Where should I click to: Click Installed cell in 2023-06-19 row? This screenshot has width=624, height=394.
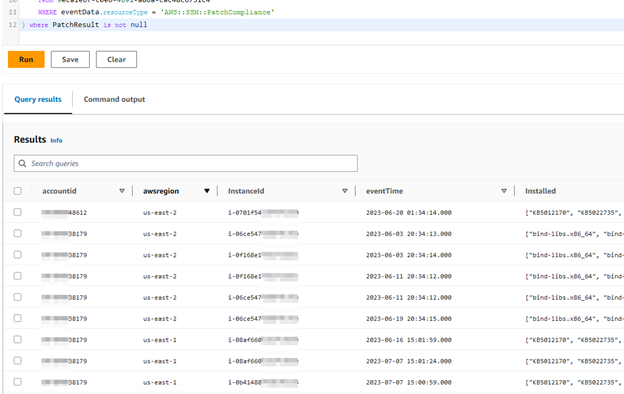pos(574,319)
